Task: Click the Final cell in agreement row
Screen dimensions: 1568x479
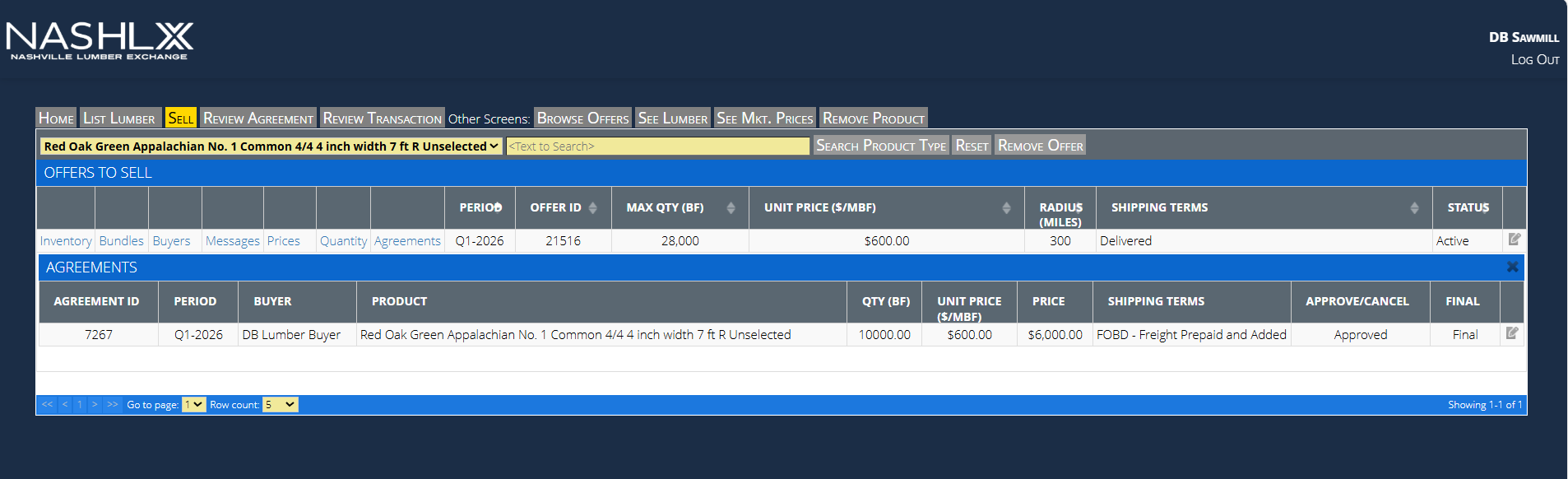Action: tap(1465, 334)
